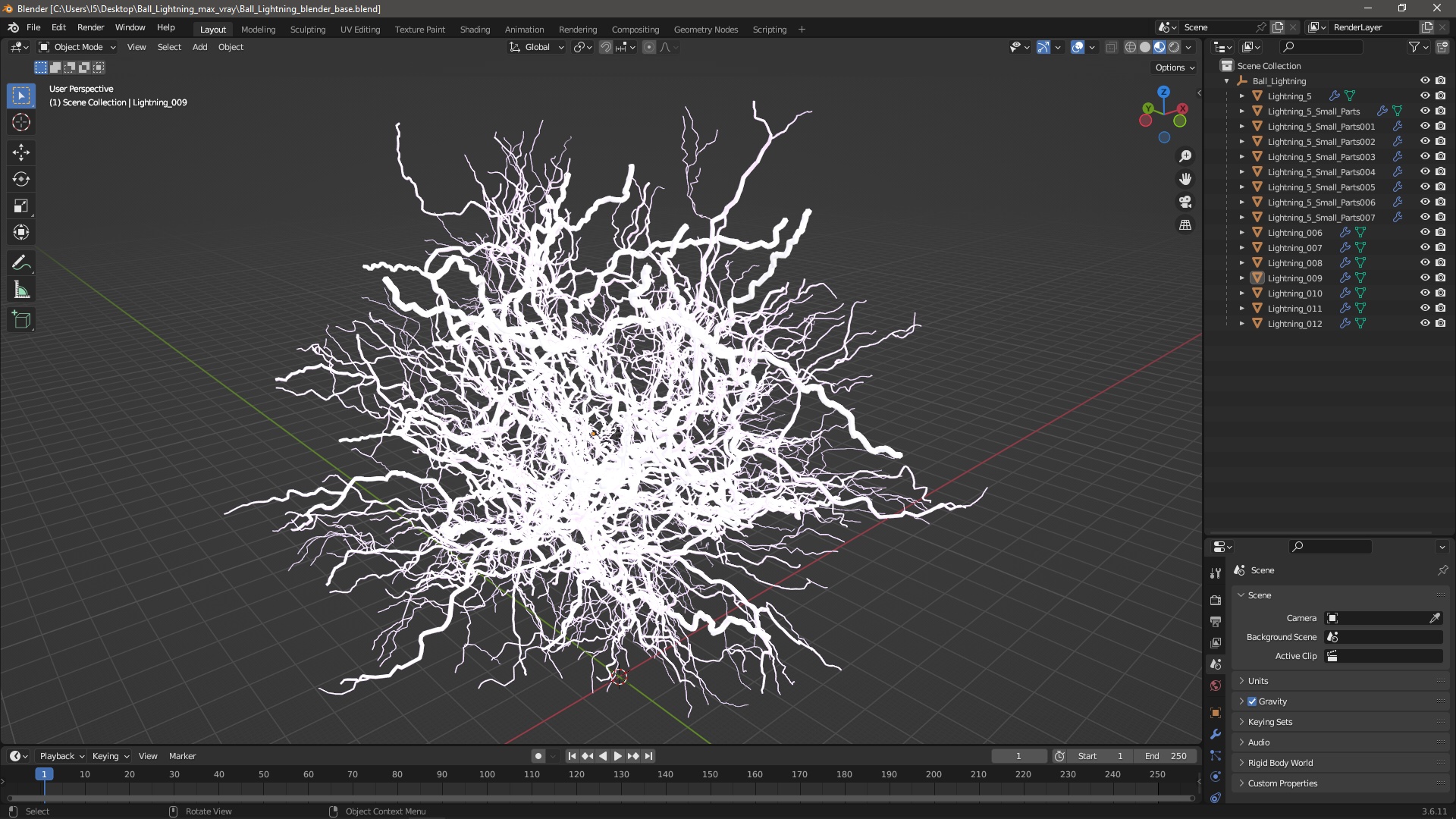Activate the Select Box tool
This screenshot has width=1456, height=819.
coord(21,96)
